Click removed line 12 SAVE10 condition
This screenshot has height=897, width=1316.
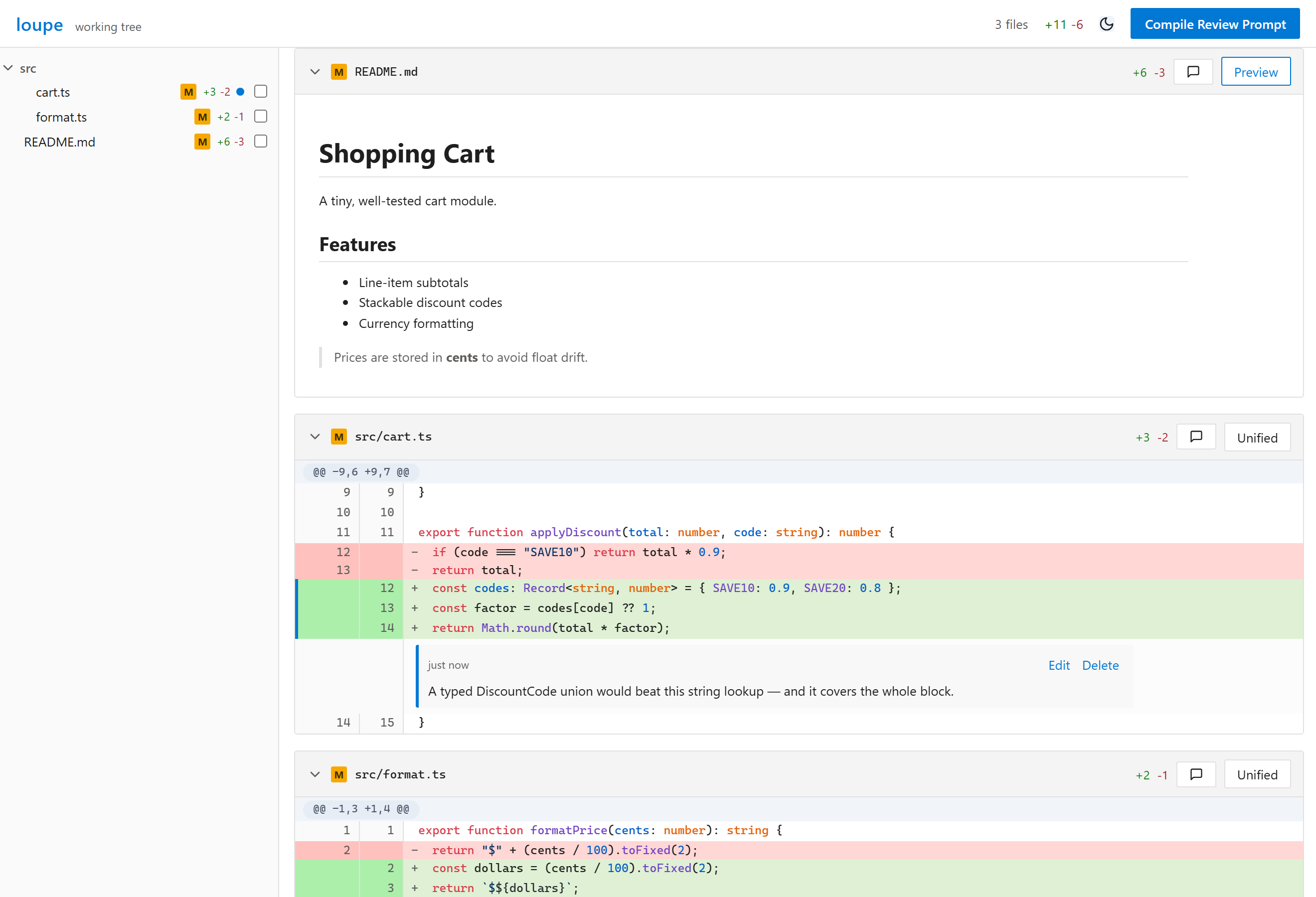(799, 552)
